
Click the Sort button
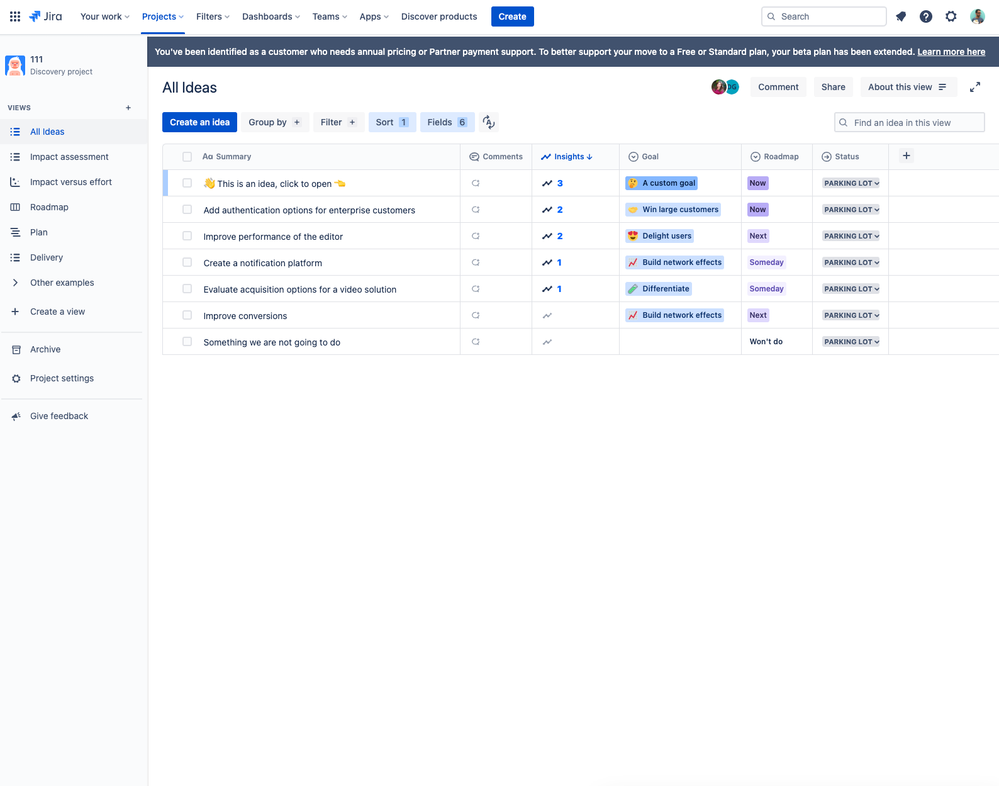pyautogui.click(x=392, y=122)
